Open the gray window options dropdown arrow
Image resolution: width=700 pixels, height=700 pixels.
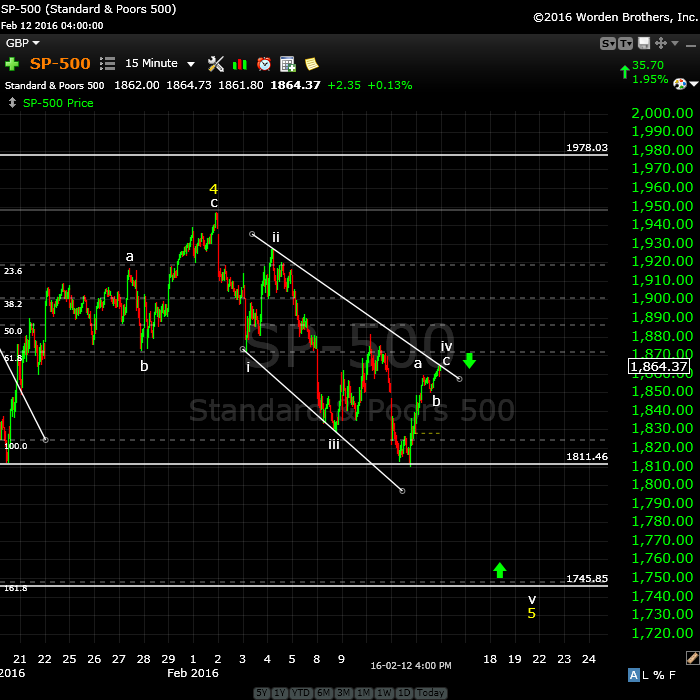tap(675, 43)
